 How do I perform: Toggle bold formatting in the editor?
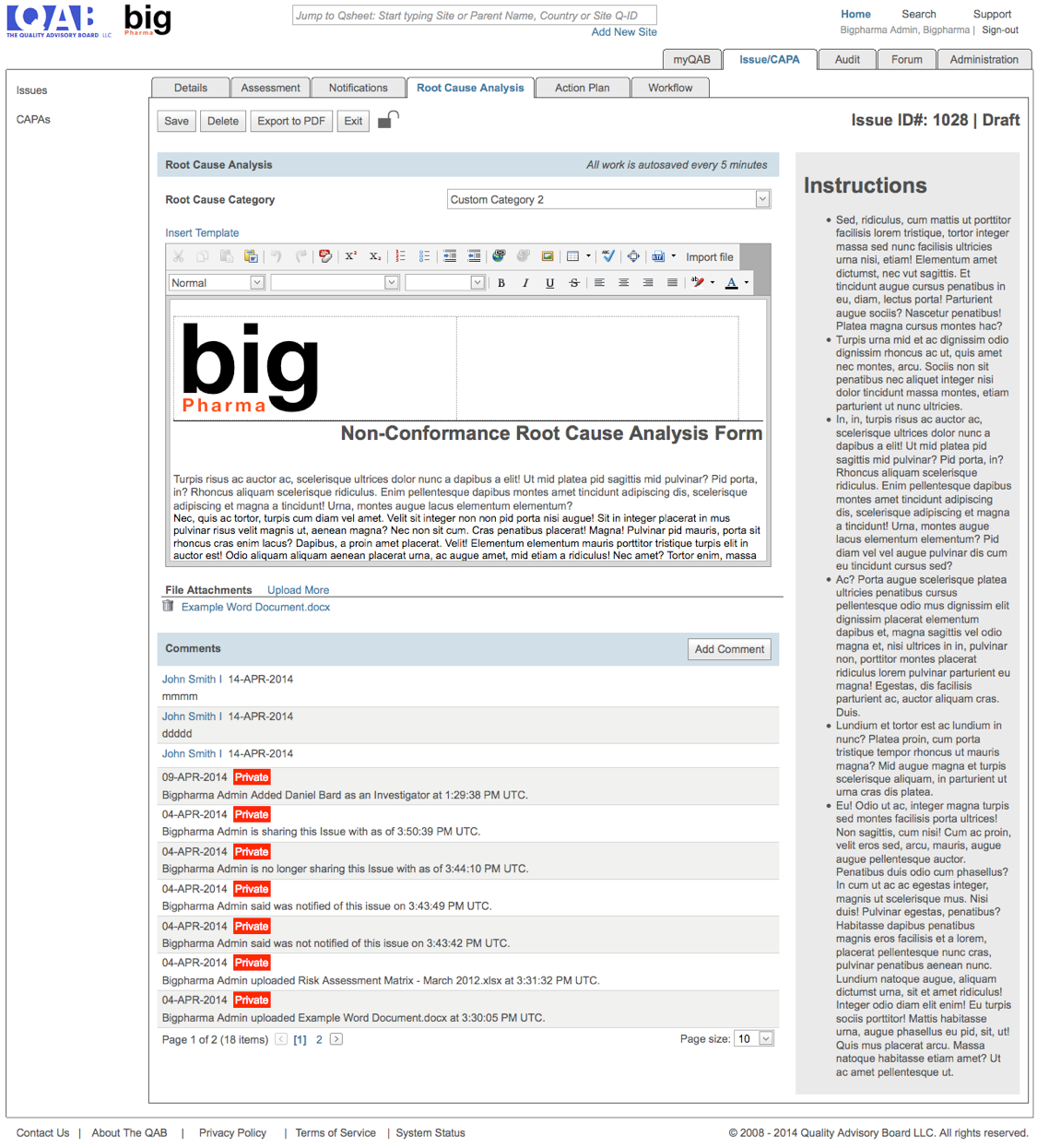[501, 283]
